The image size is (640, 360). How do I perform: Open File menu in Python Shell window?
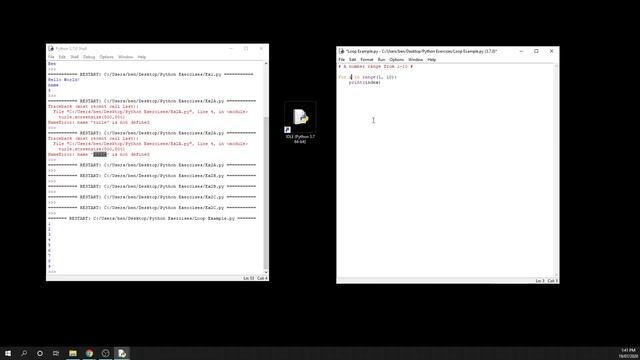(51, 57)
